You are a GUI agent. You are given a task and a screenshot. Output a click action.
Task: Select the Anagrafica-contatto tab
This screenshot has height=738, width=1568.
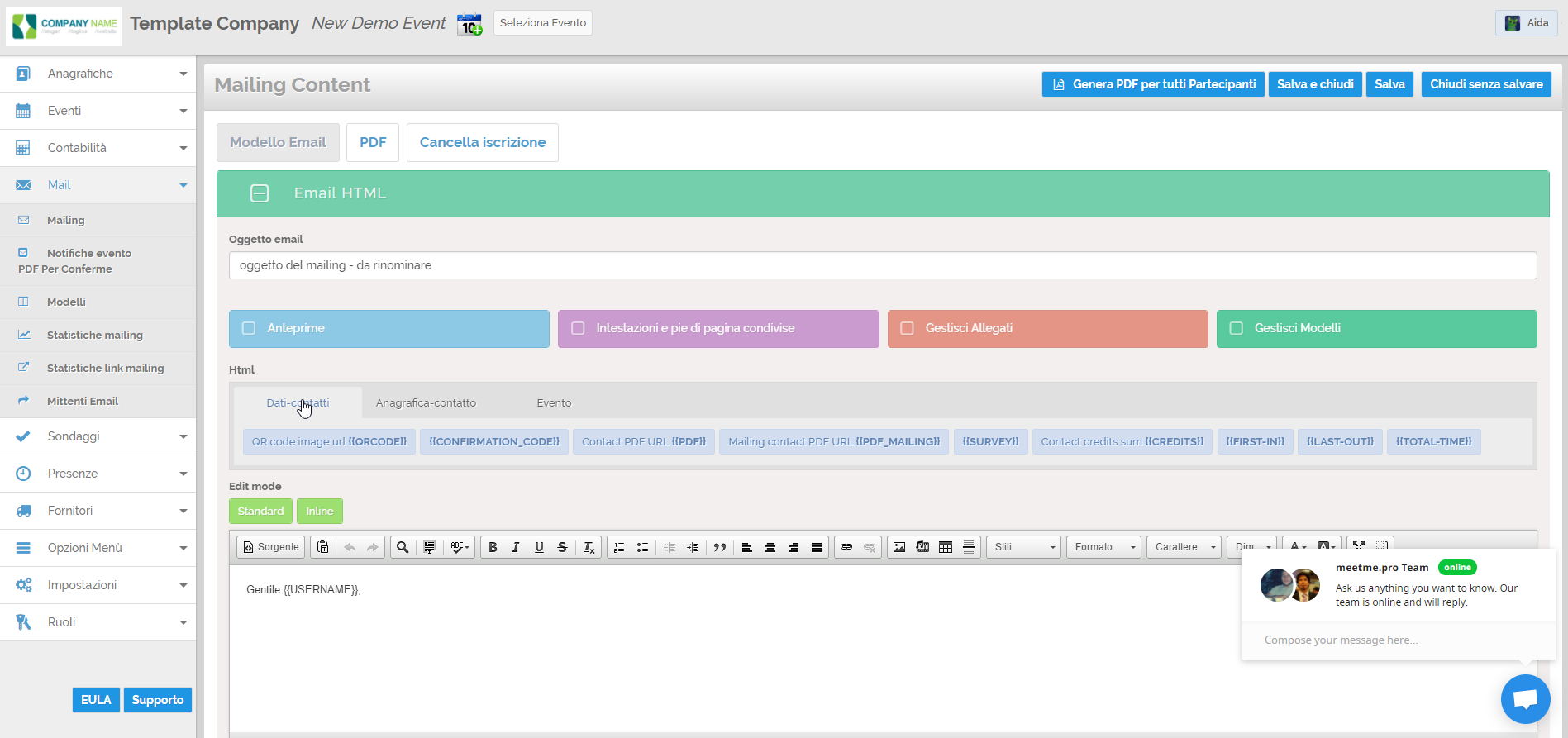coord(426,403)
